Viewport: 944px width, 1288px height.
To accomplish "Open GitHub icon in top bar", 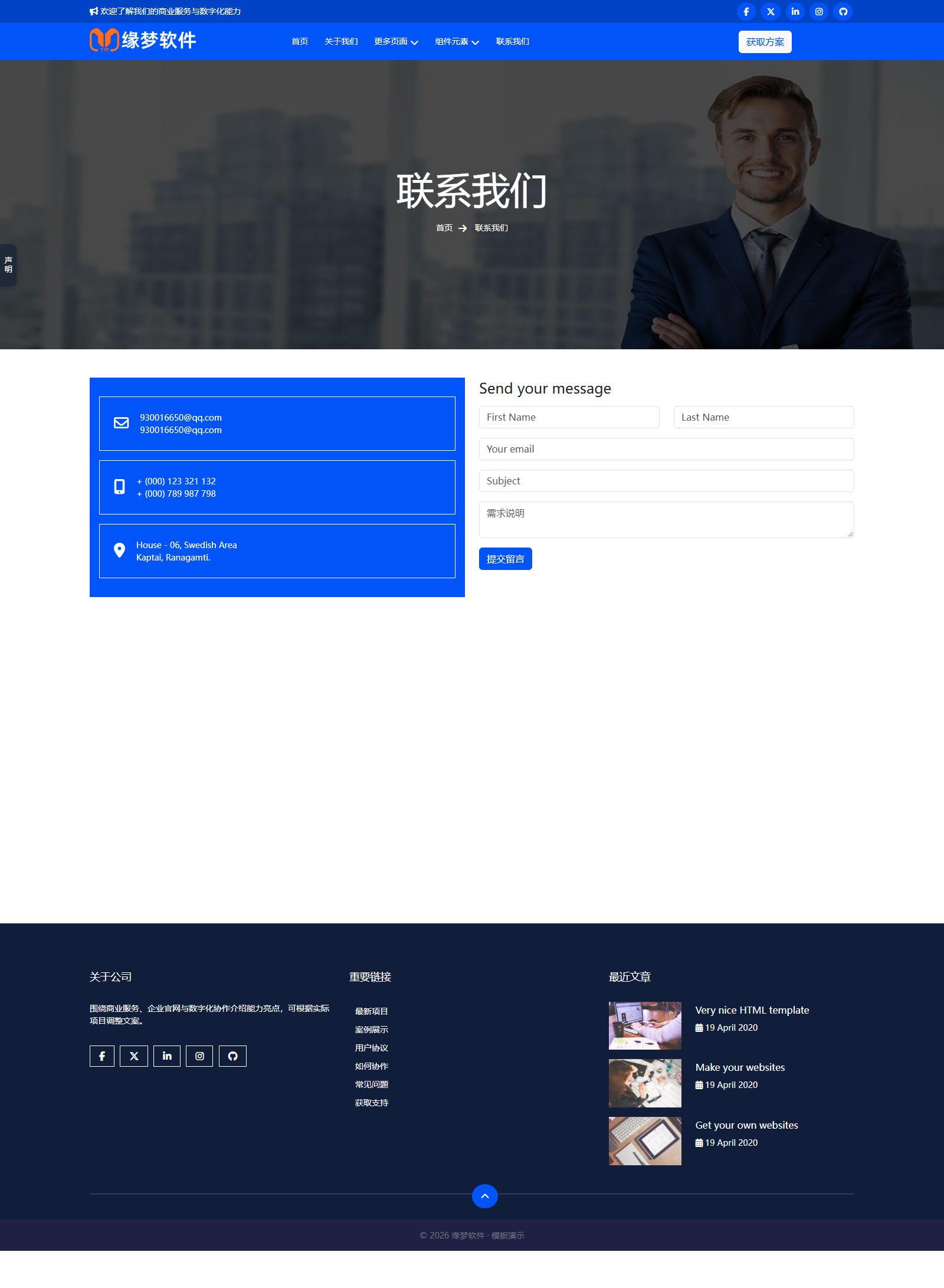I will click(843, 11).
